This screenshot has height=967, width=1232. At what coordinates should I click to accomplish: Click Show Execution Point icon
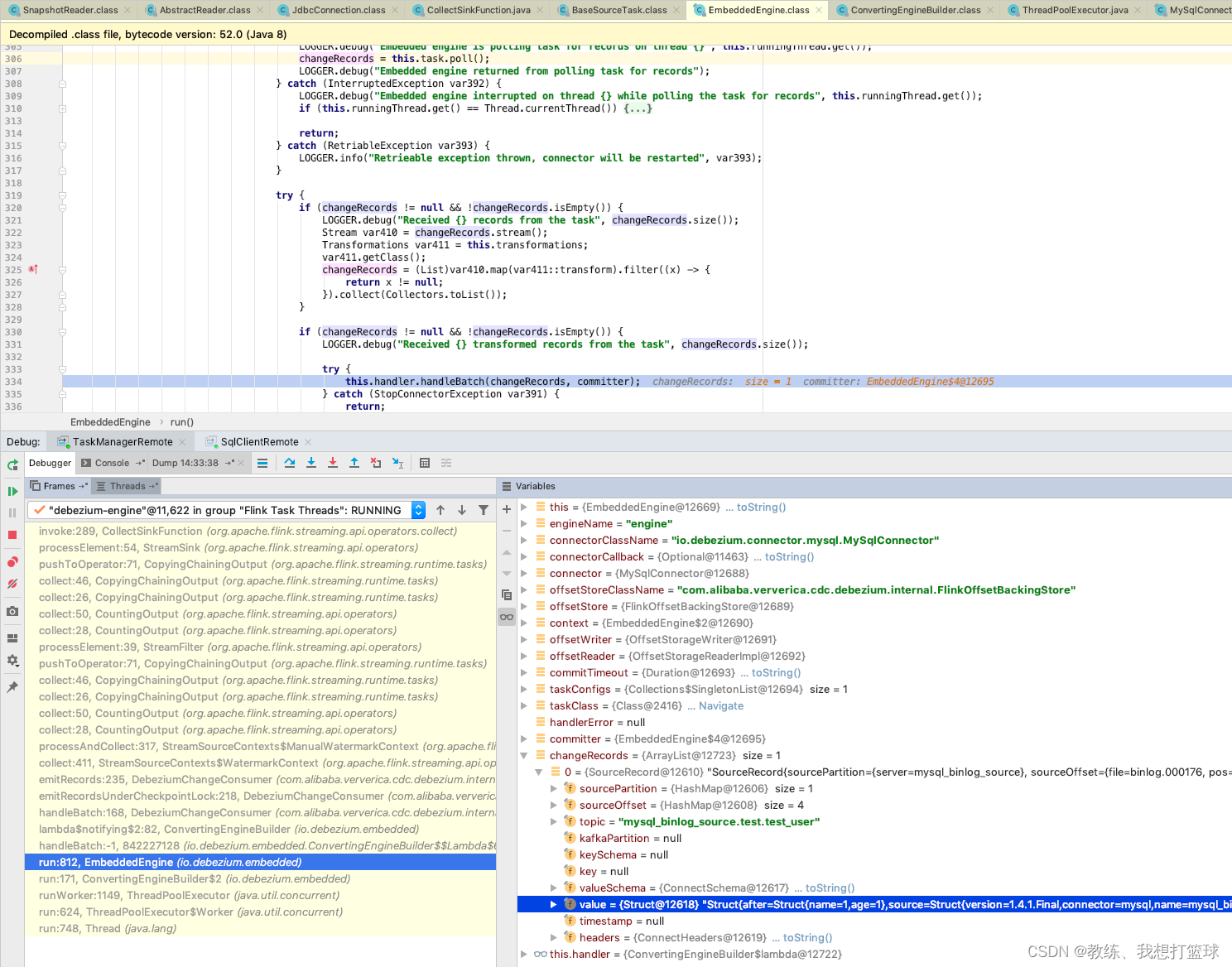(x=262, y=463)
